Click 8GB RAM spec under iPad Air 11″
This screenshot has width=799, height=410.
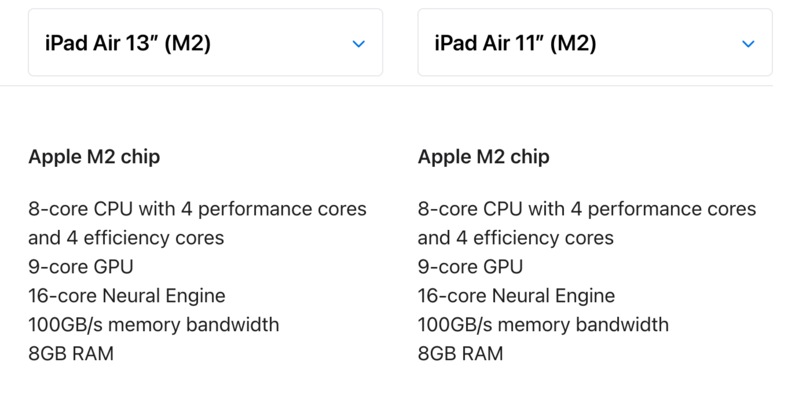coord(460,354)
